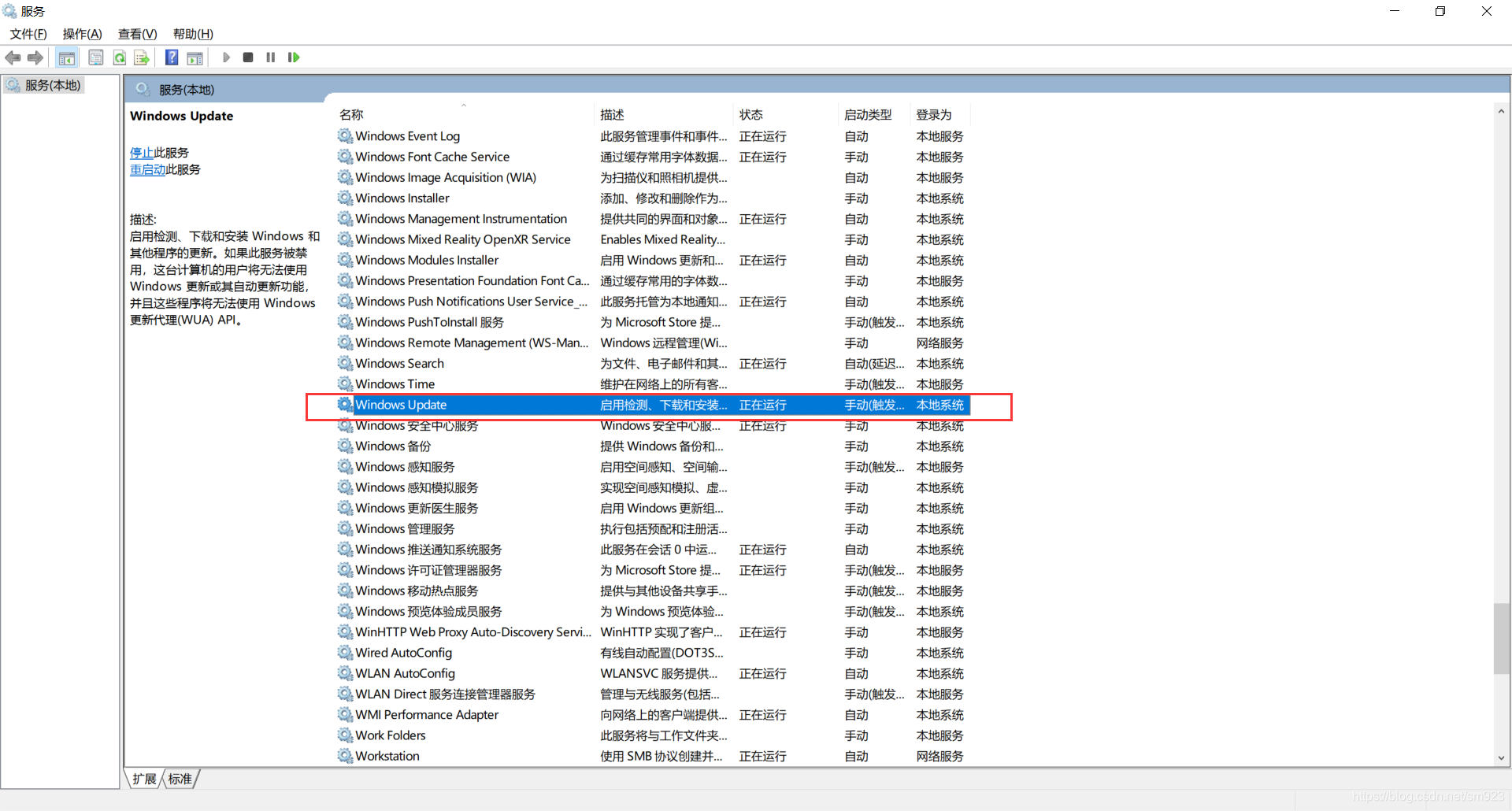Open the 帮助(H) menu
This screenshot has width=1512, height=811.
[193, 34]
